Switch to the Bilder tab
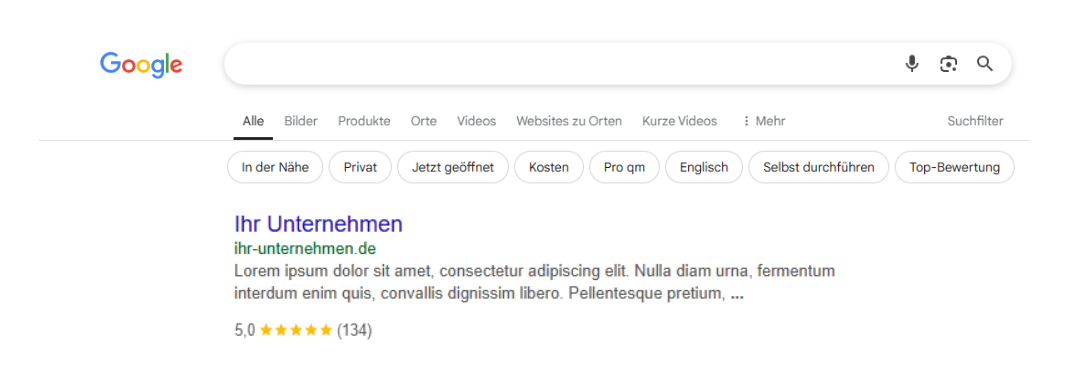 [301, 121]
